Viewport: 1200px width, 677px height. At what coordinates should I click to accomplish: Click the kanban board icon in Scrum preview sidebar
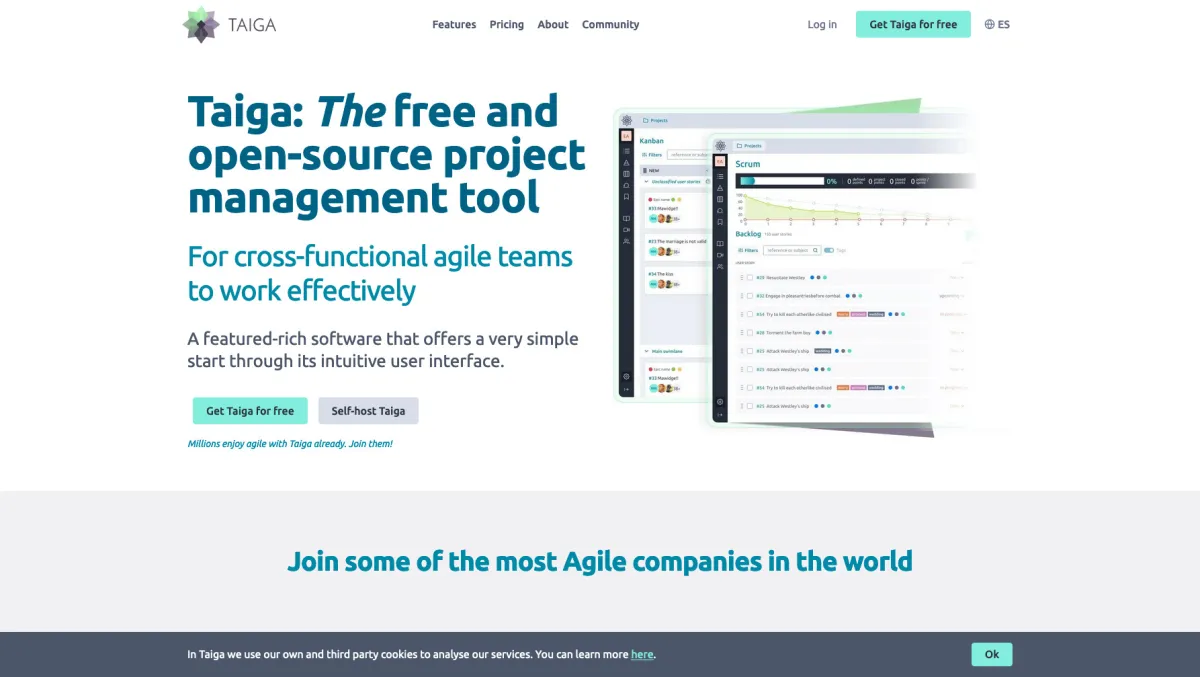click(x=720, y=199)
